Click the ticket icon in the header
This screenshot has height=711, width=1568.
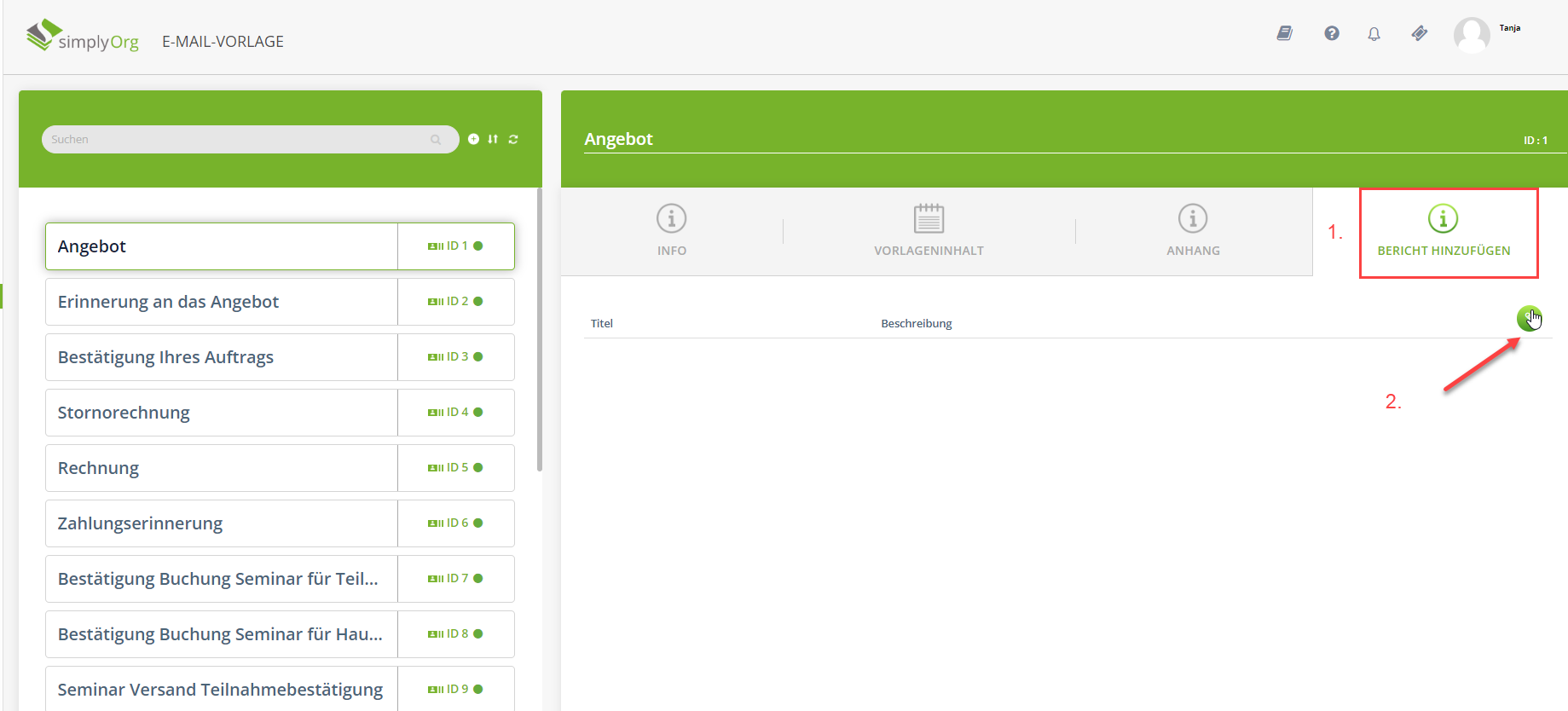pos(1419,33)
